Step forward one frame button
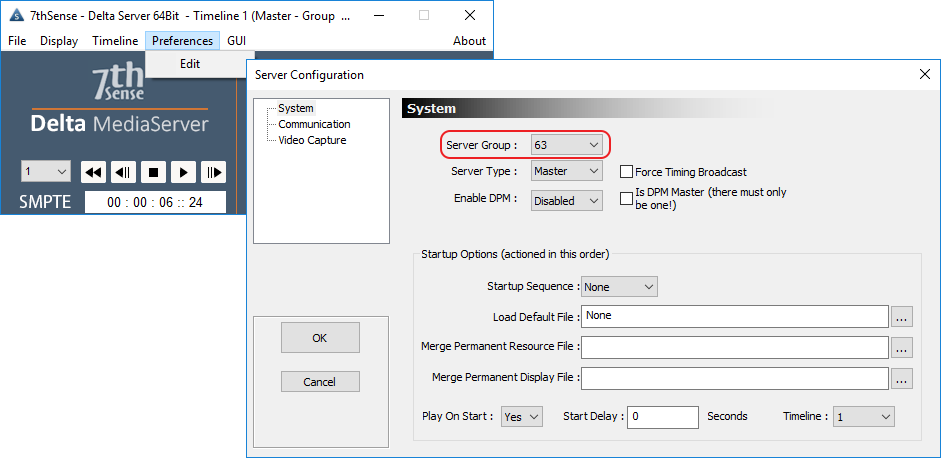This screenshot has height=458, width=941. coord(213,172)
